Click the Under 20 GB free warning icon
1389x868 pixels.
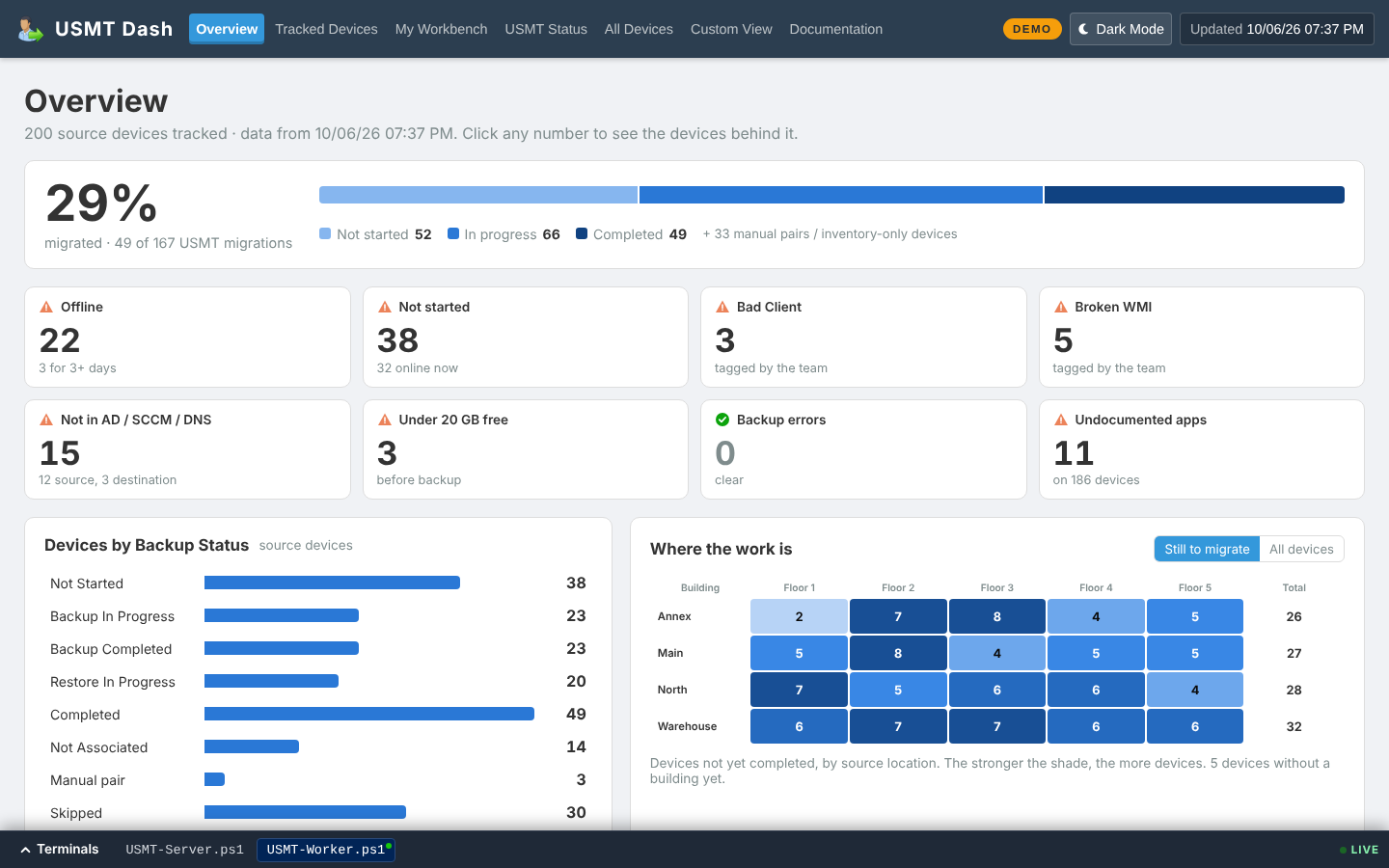coord(385,420)
